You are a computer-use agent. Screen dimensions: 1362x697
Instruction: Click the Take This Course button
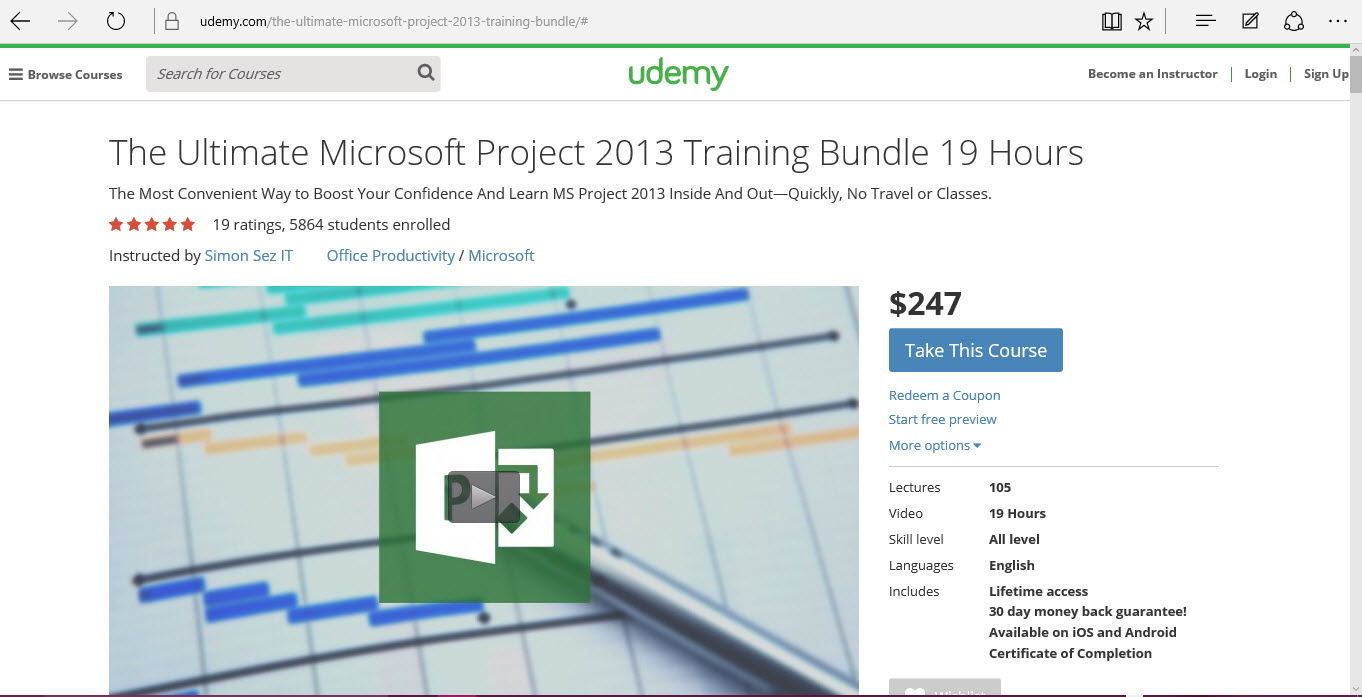975,350
